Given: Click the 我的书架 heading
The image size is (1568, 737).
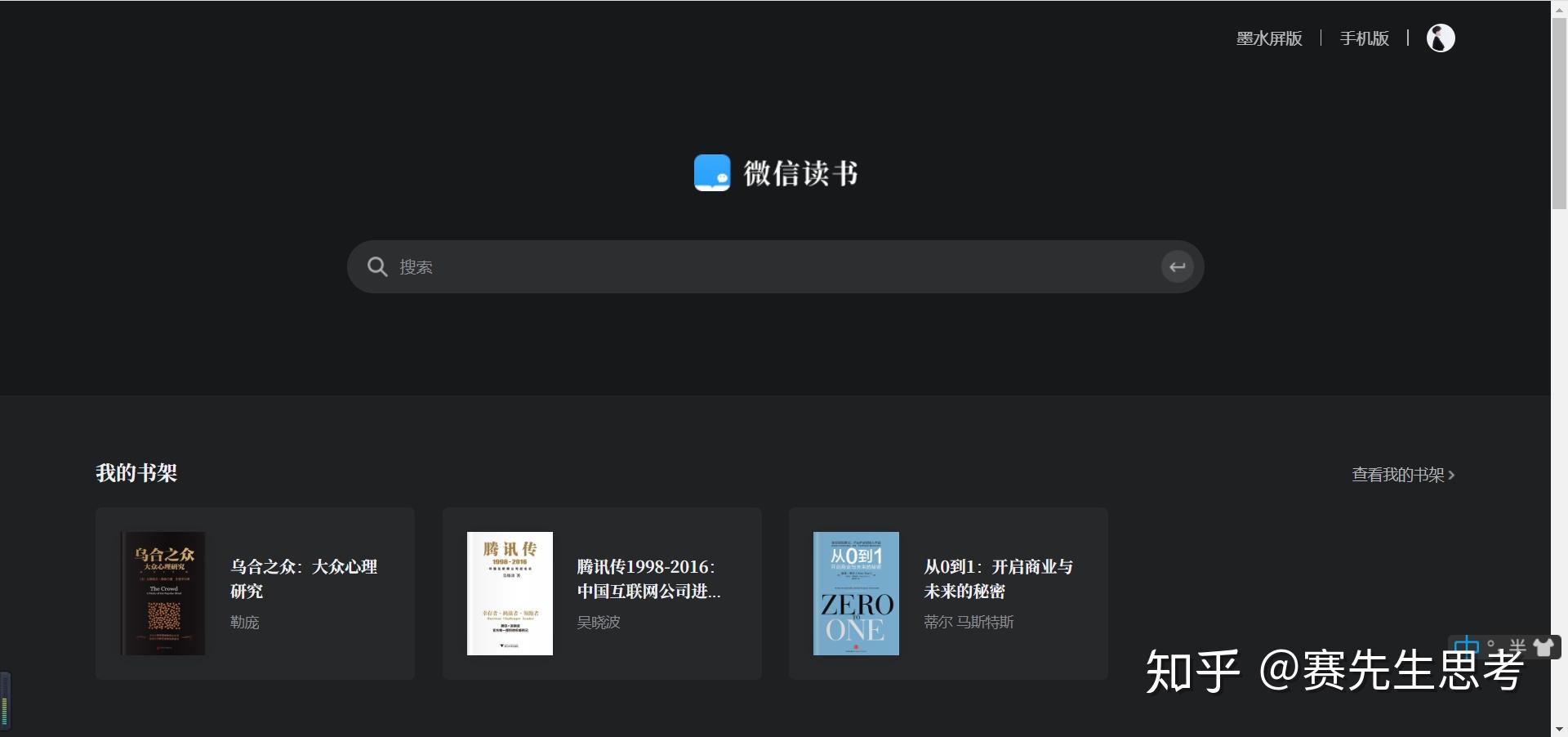Looking at the screenshot, I should (x=136, y=473).
